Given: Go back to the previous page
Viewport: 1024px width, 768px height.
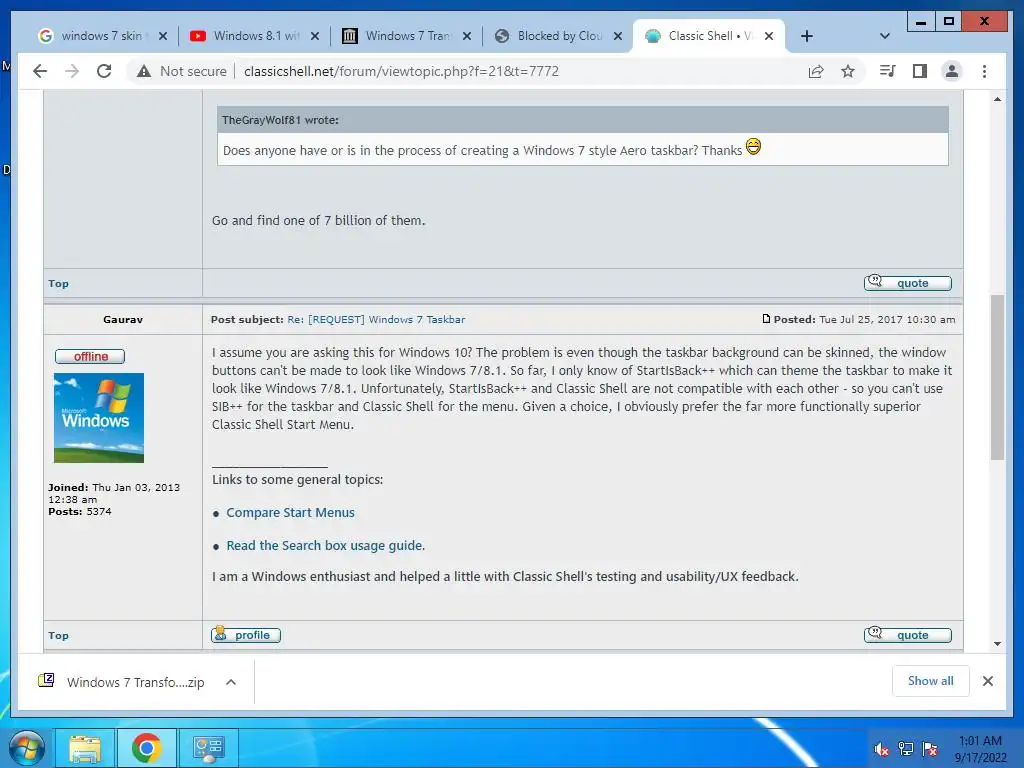Looking at the screenshot, I should point(40,71).
